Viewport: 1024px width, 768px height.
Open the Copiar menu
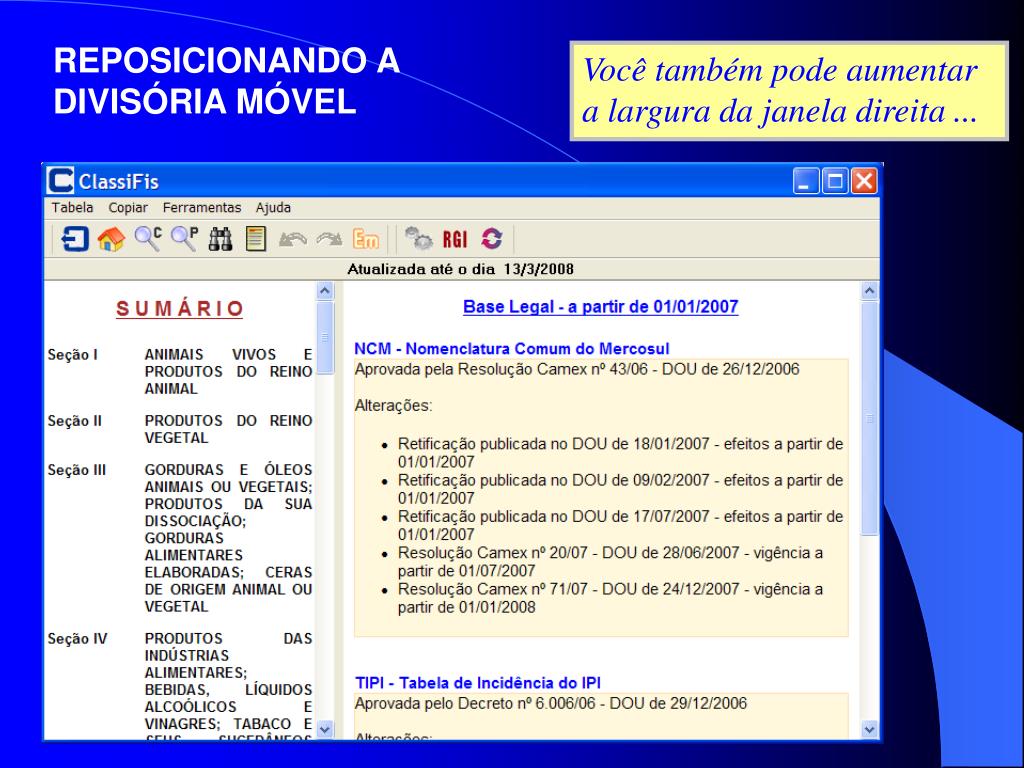(128, 208)
